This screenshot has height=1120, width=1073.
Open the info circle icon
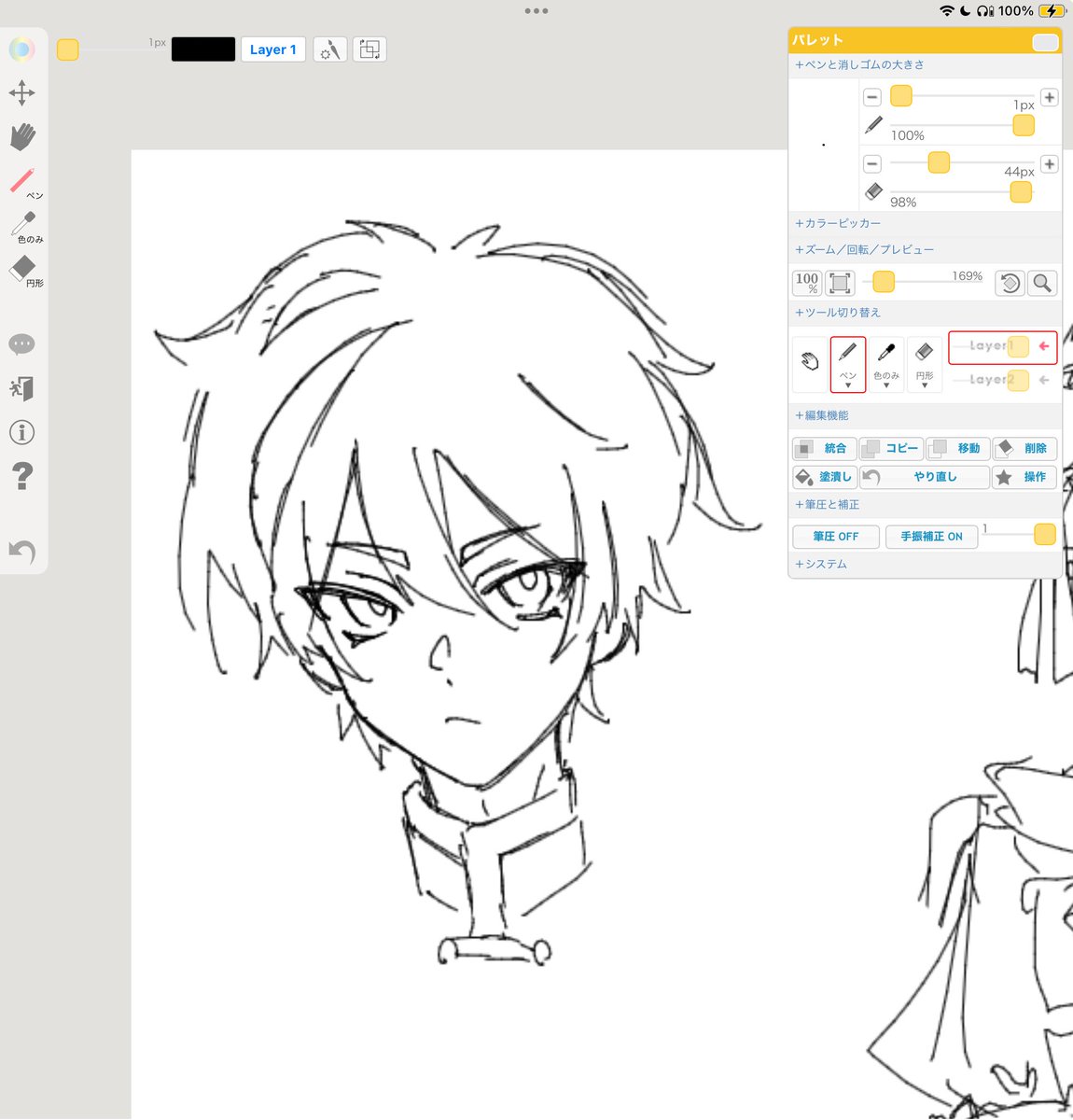coord(21,432)
